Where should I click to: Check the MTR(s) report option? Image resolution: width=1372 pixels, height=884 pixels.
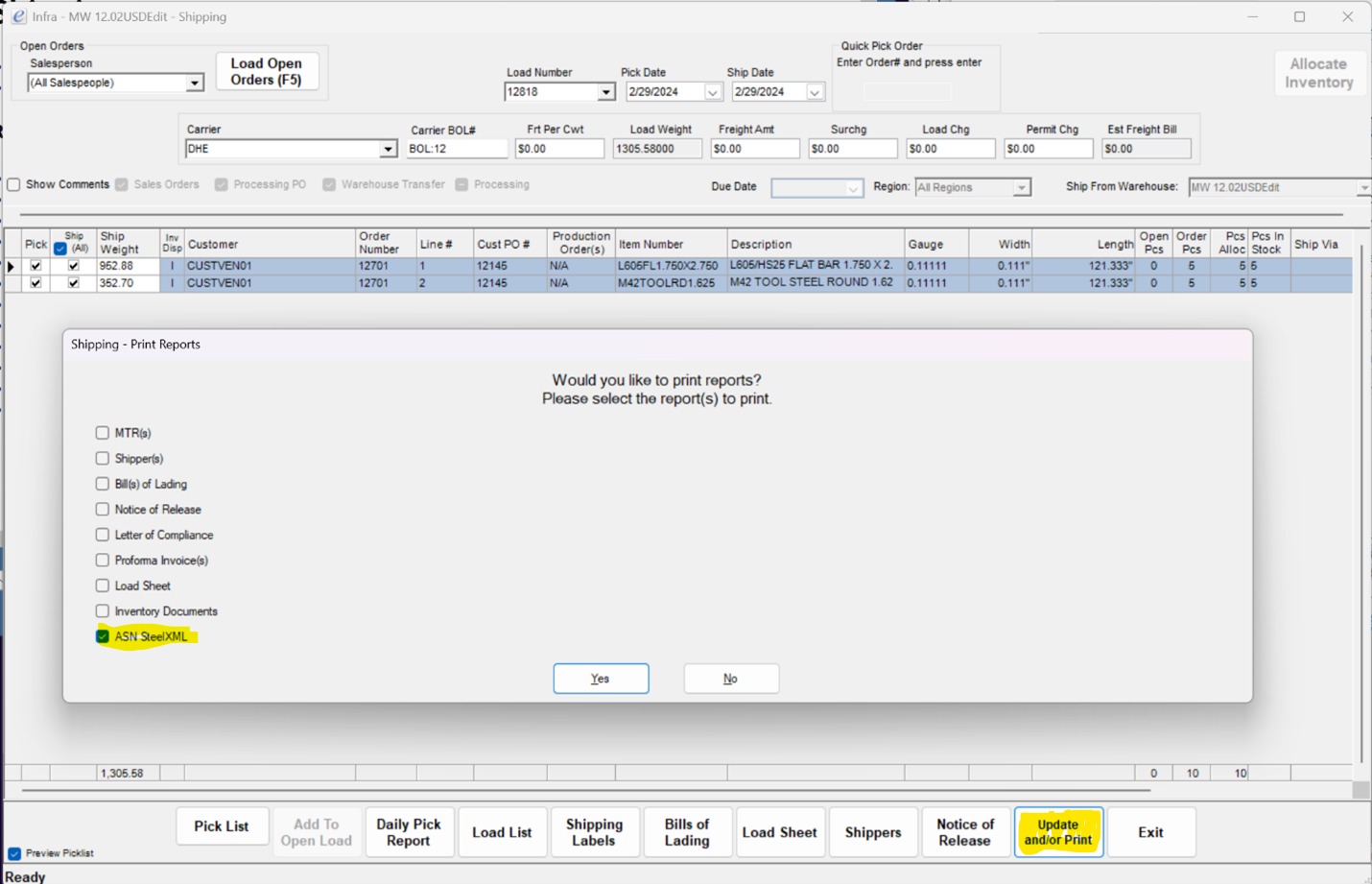click(102, 432)
